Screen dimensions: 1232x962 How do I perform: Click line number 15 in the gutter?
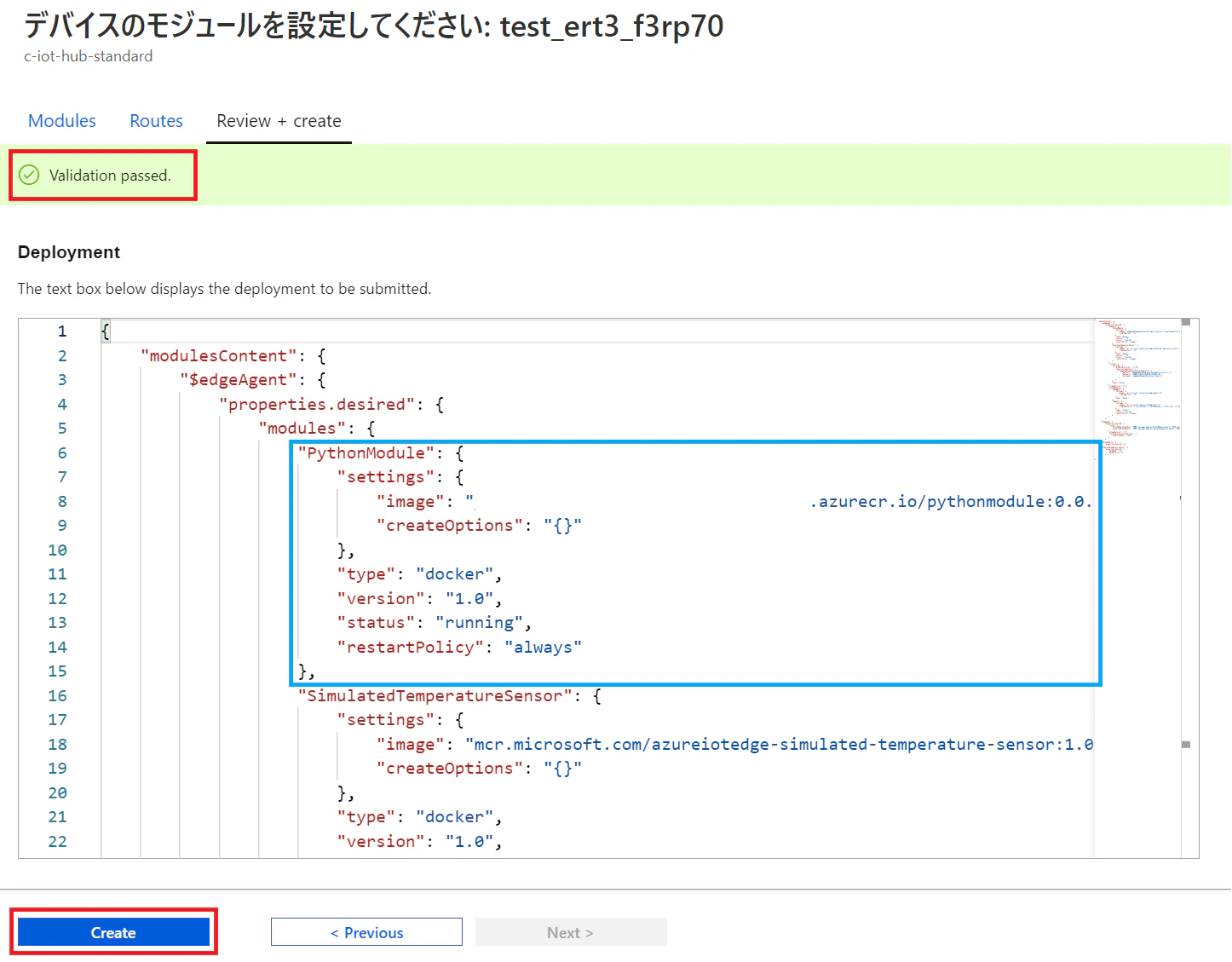pyautogui.click(x=57, y=671)
